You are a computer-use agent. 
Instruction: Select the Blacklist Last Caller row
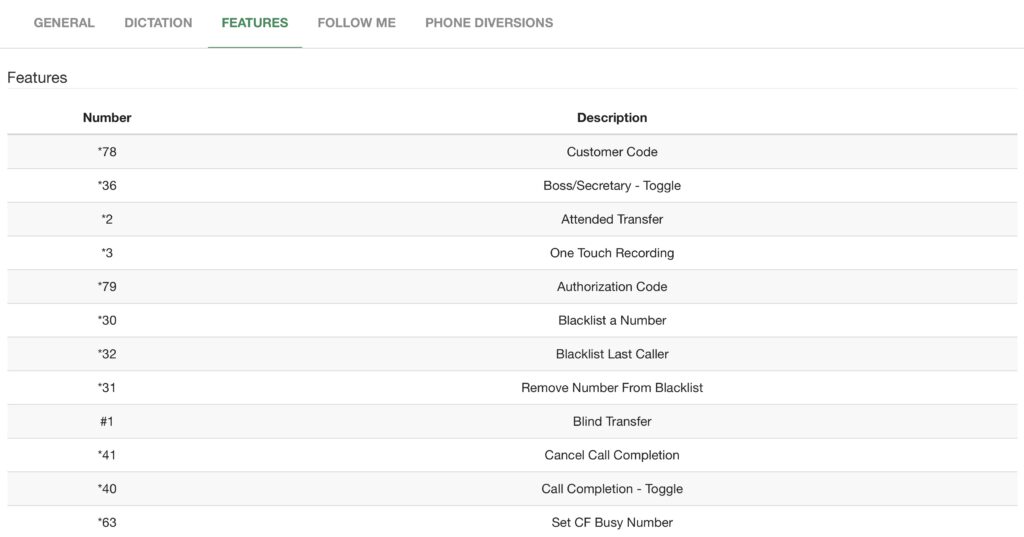612,354
